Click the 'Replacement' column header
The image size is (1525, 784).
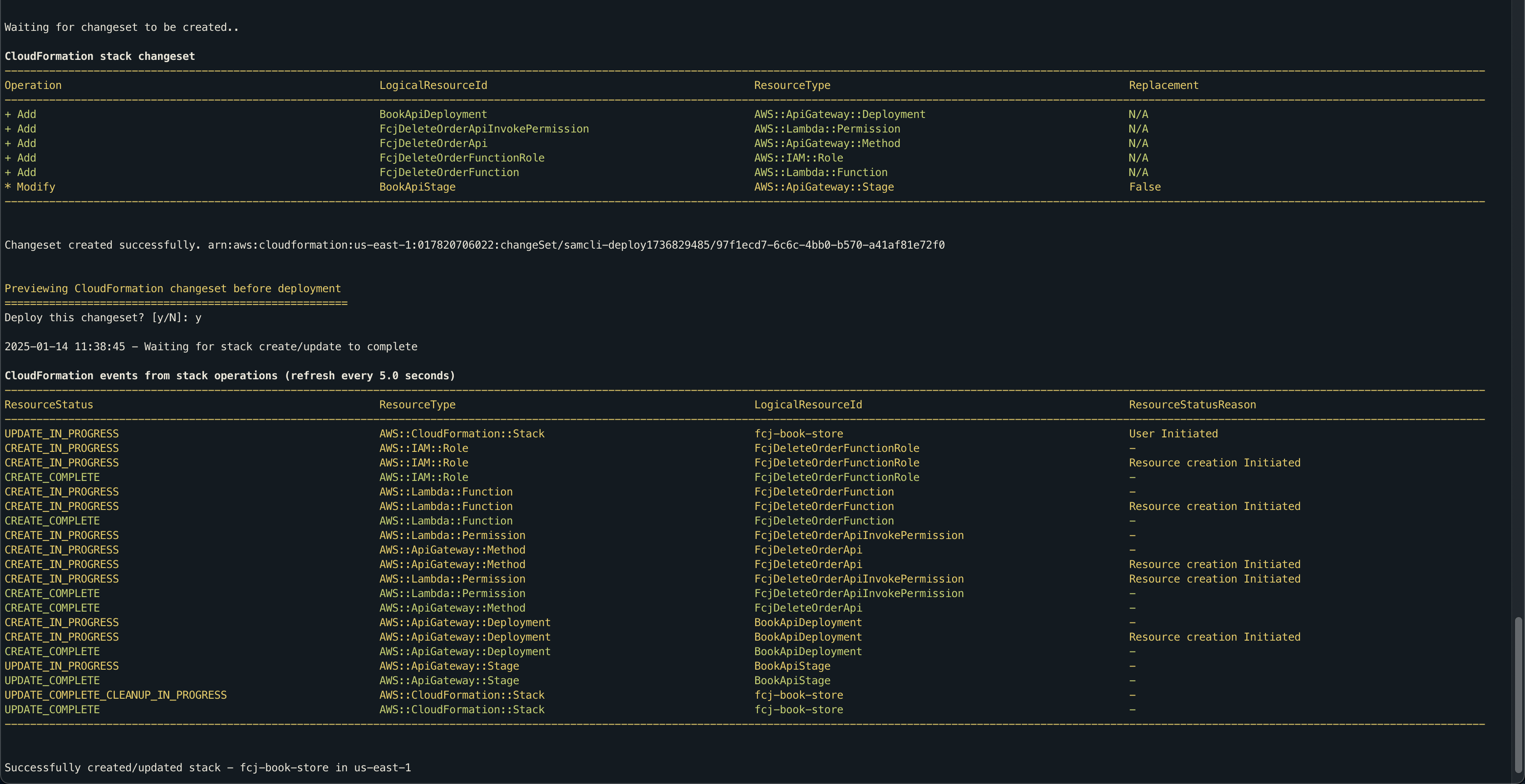click(x=1163, y=85)
